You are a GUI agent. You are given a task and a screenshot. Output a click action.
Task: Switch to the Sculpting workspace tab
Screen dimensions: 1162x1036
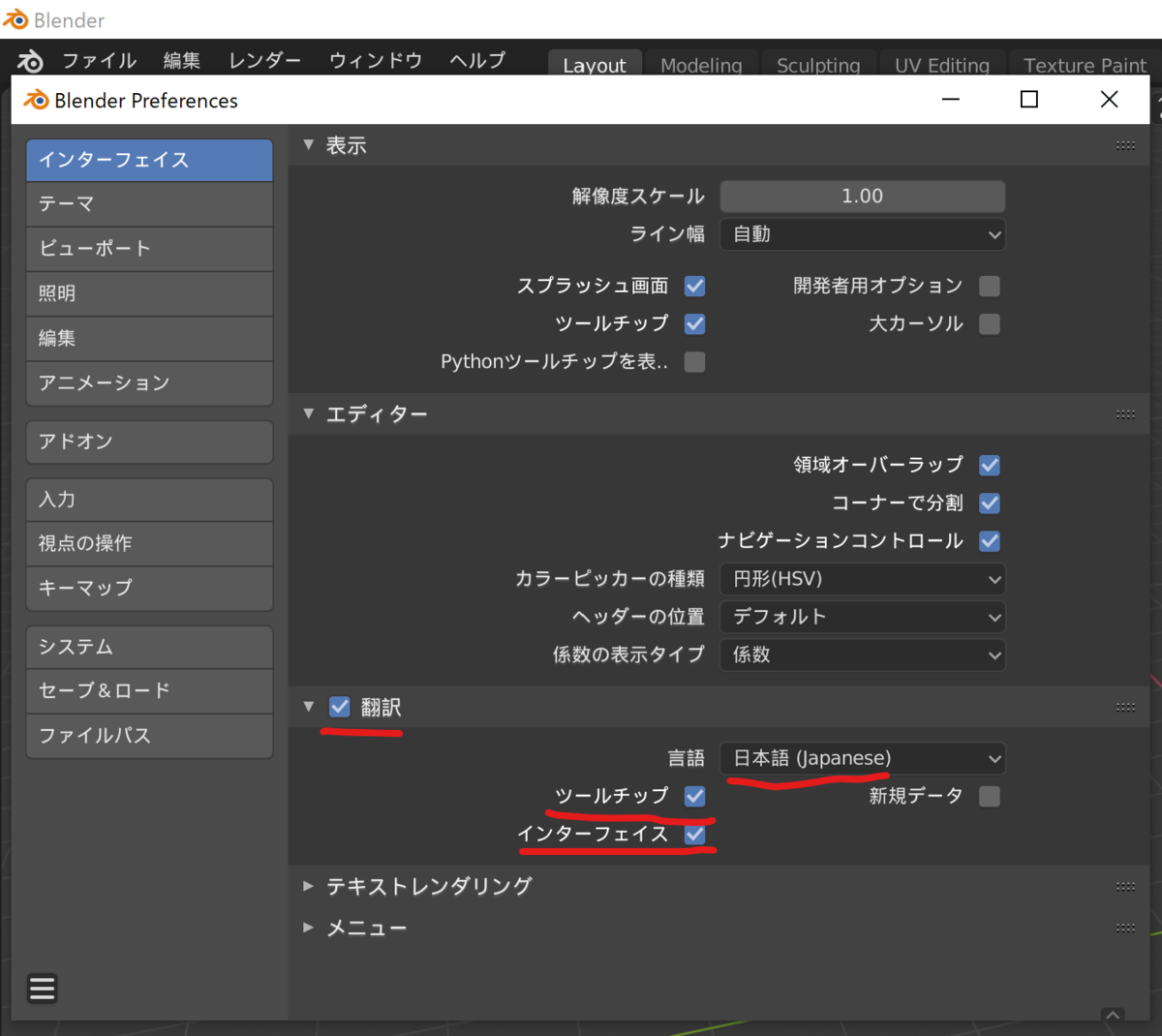tap(818, 64)
